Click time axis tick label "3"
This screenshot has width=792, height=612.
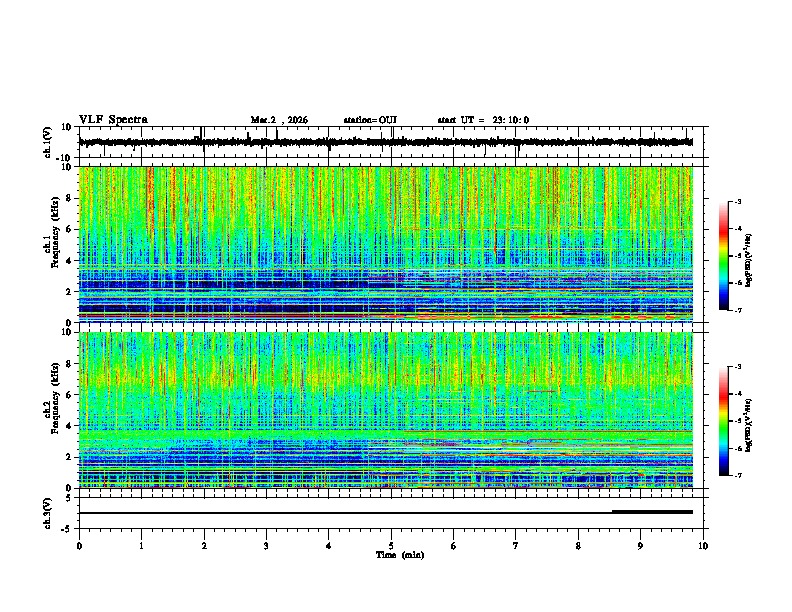(x=266, y=546)
